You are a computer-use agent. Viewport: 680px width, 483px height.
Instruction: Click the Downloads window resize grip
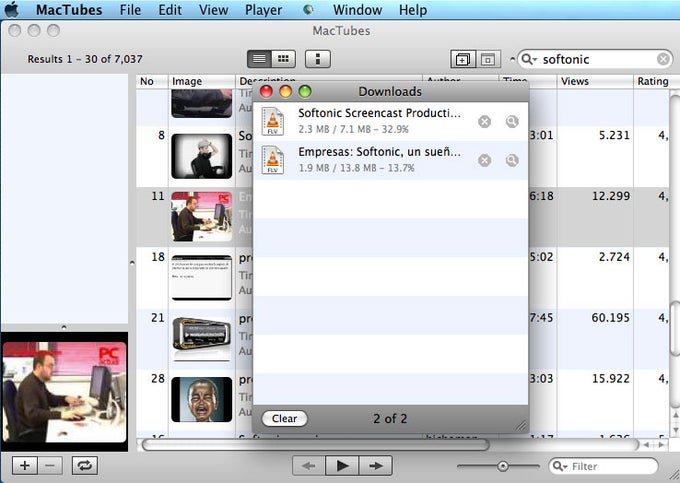(520, 426)
